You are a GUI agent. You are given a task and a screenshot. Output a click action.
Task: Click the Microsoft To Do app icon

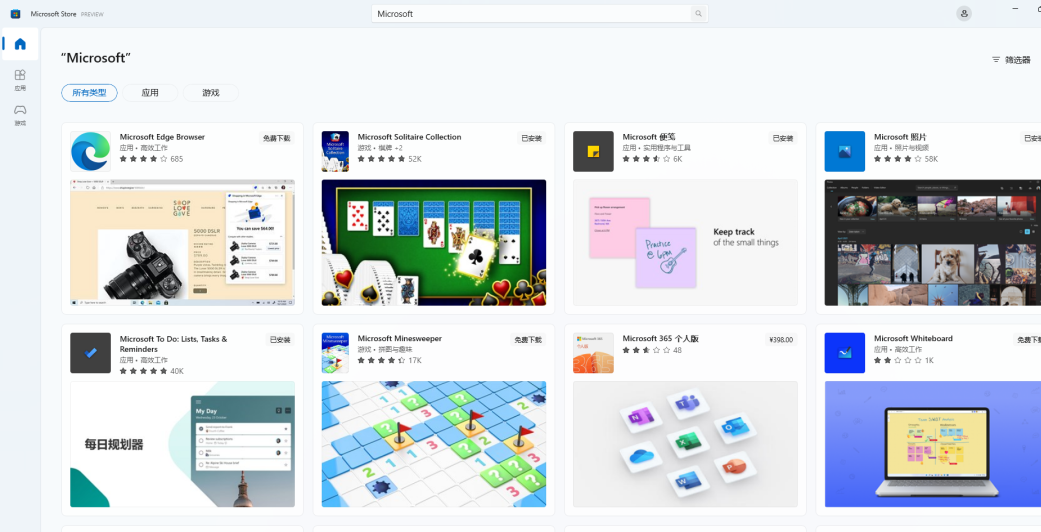(x=90, y=353)
